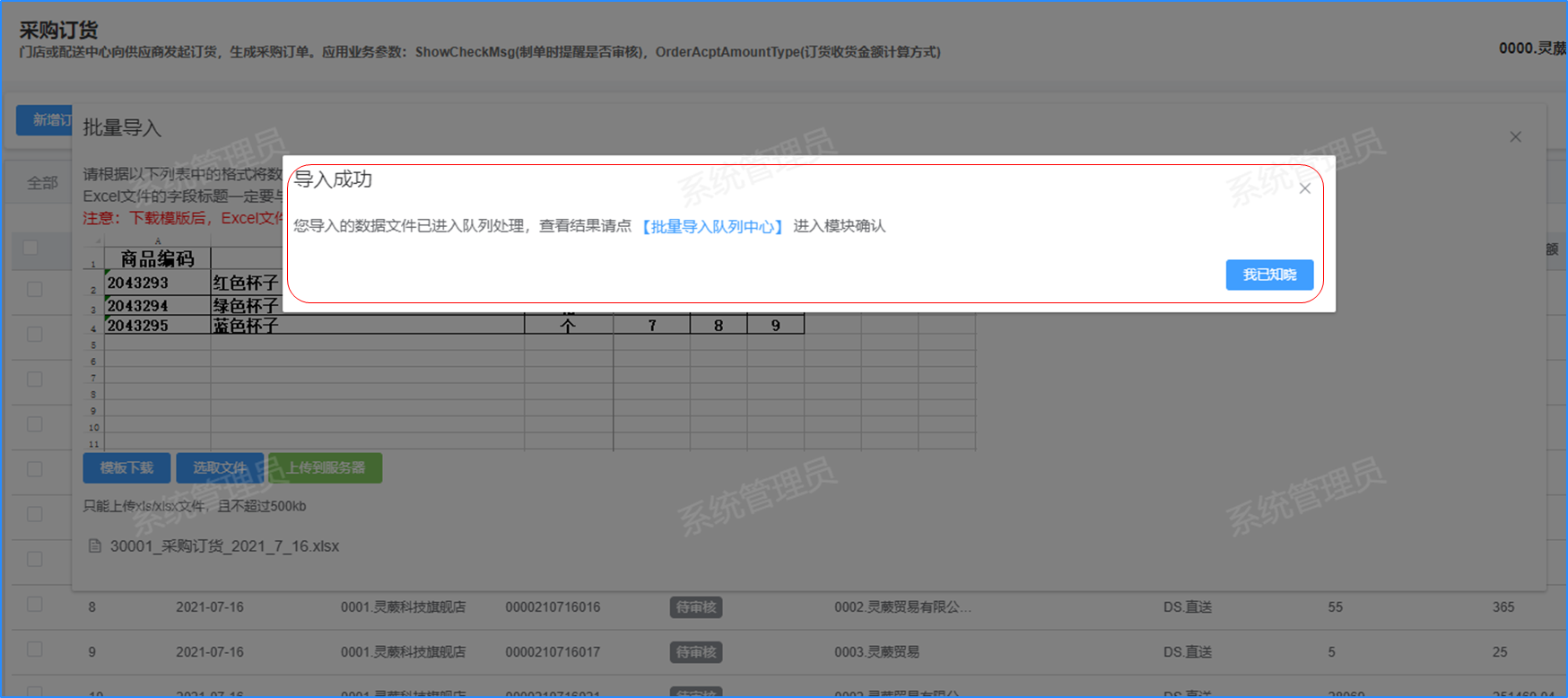Click the 上传到服务器 button
The width and height of the screenshot is (1568, 698).
click(x=326, y=467)
